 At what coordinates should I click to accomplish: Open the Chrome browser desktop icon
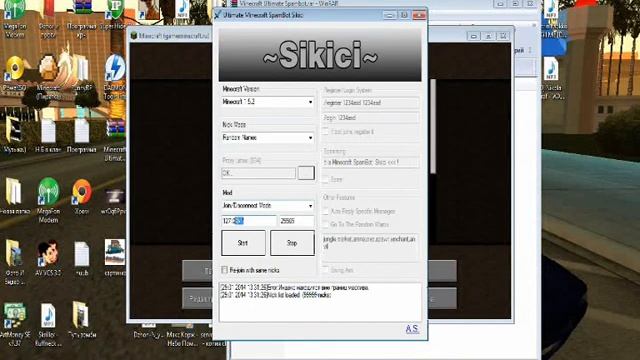(x=82, y=191)
